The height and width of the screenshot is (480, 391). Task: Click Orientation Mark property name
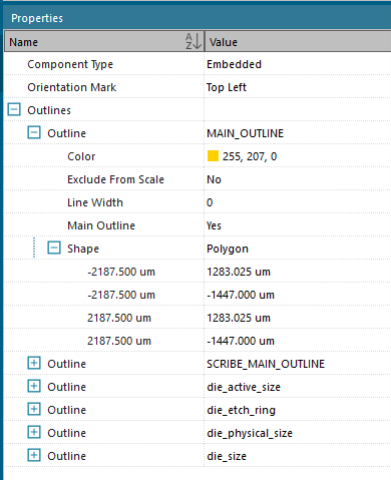coord(72,87)
